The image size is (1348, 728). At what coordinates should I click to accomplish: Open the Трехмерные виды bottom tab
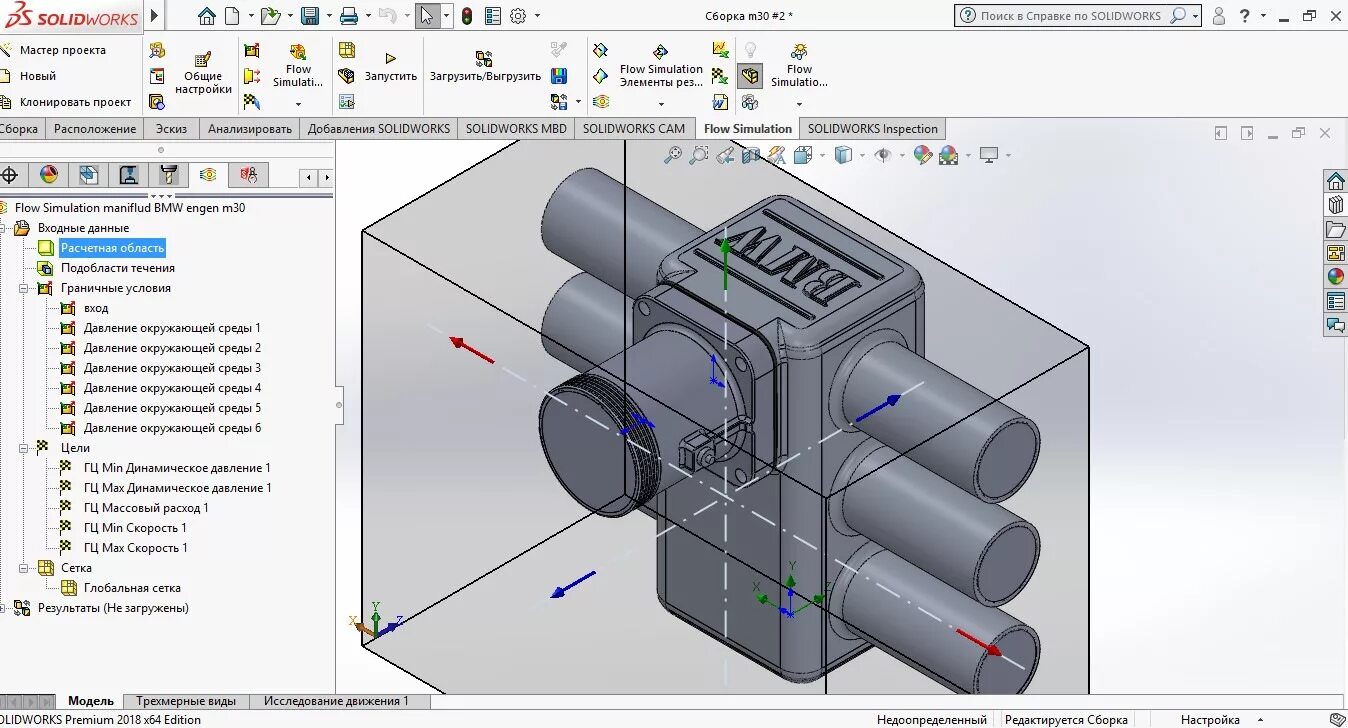(186, 701)
